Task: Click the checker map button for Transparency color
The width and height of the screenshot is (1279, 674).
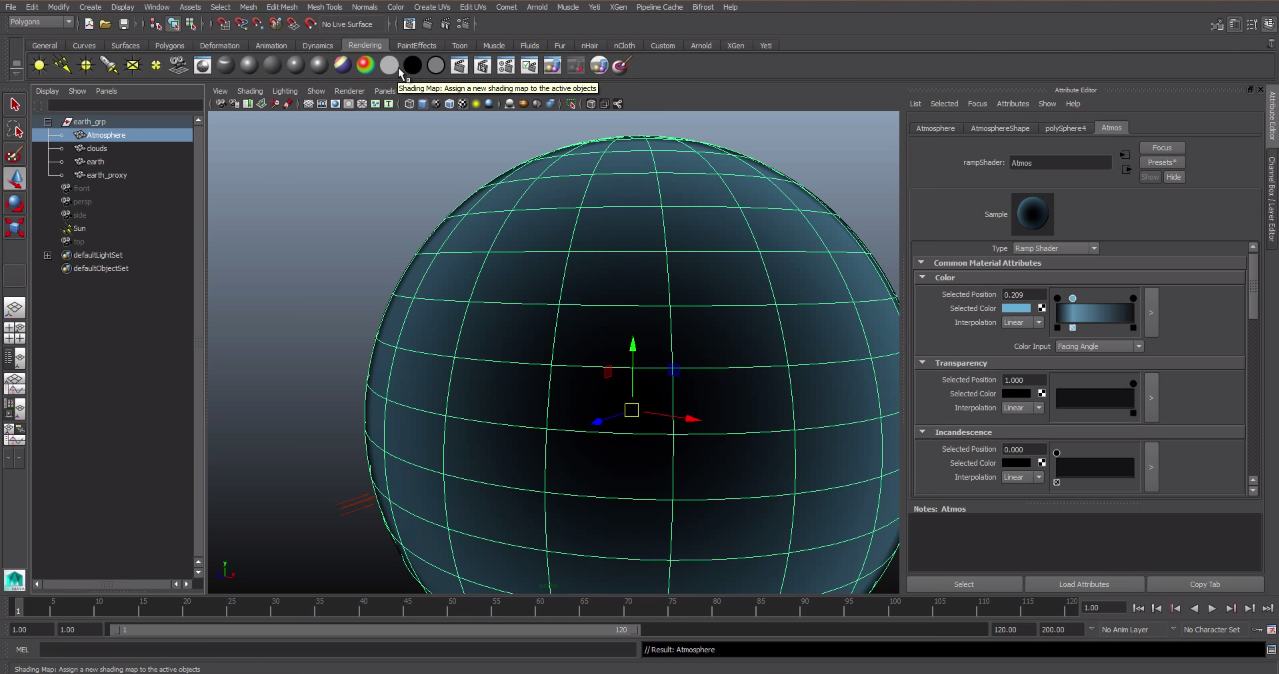Action: (x=1042, y=393)
